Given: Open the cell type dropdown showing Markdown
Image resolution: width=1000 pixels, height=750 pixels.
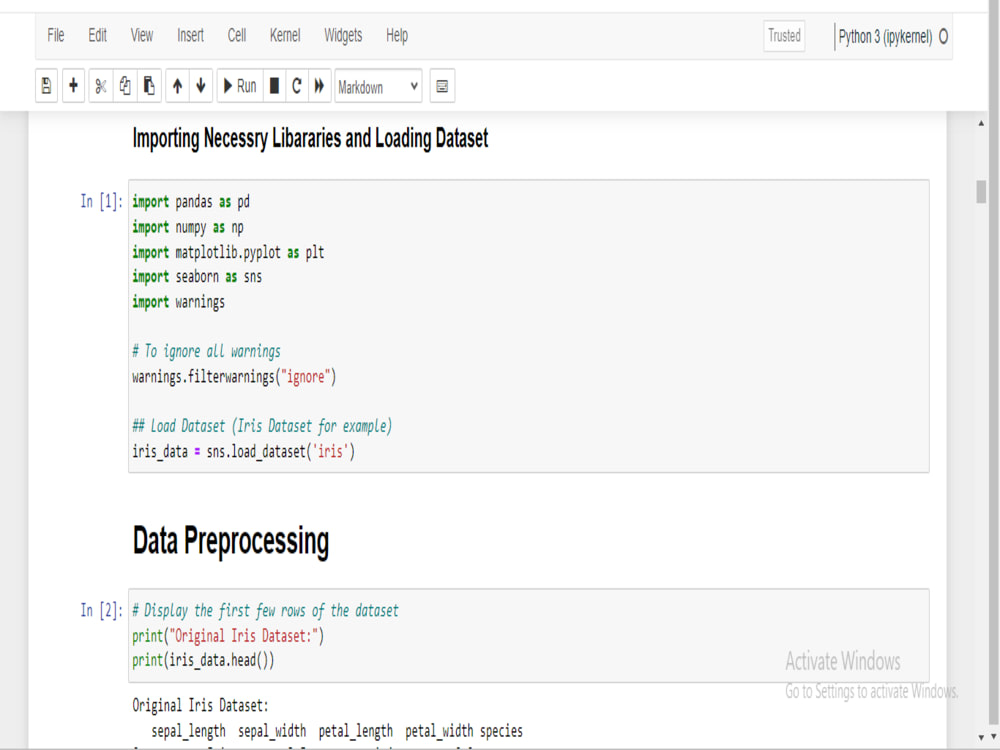Looking at the screenshot, I should [x=378, y=87].
